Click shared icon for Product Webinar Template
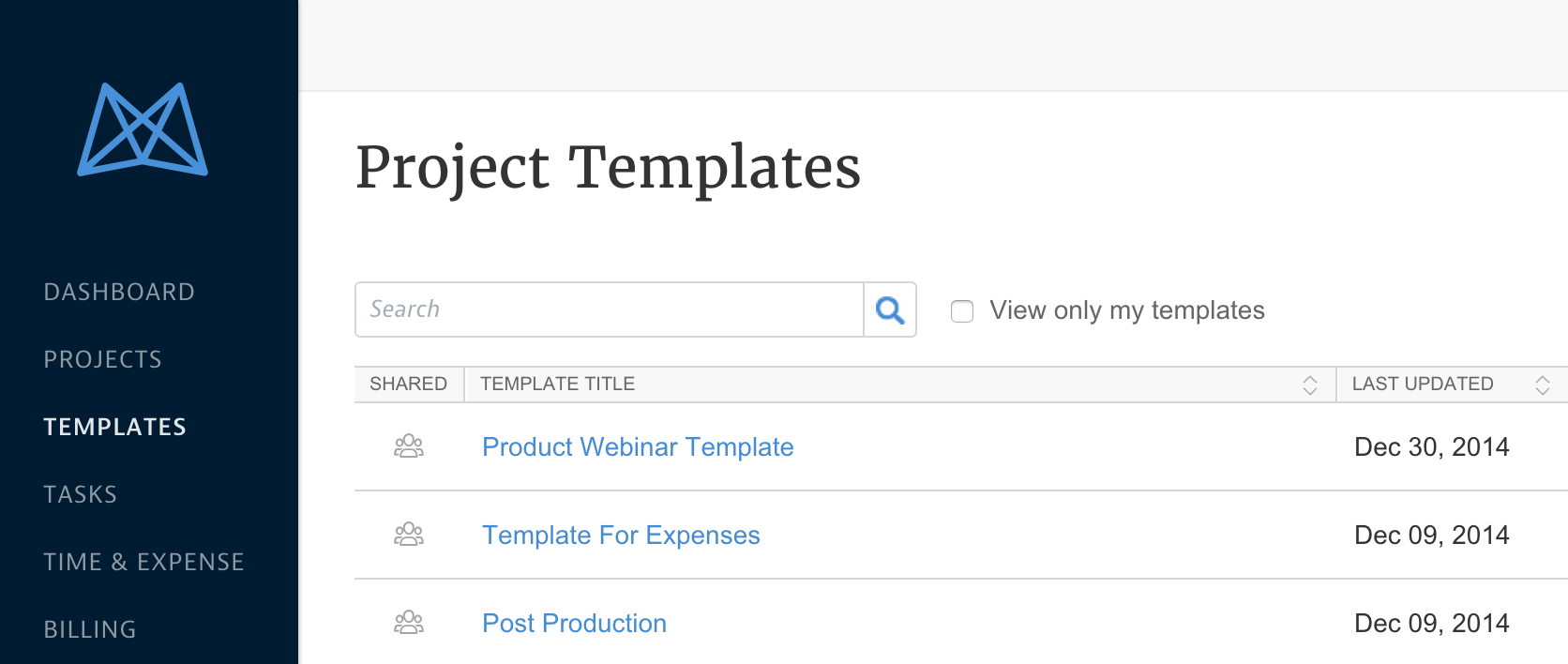Screen dimensions: 1568x664 pos(409,446)
